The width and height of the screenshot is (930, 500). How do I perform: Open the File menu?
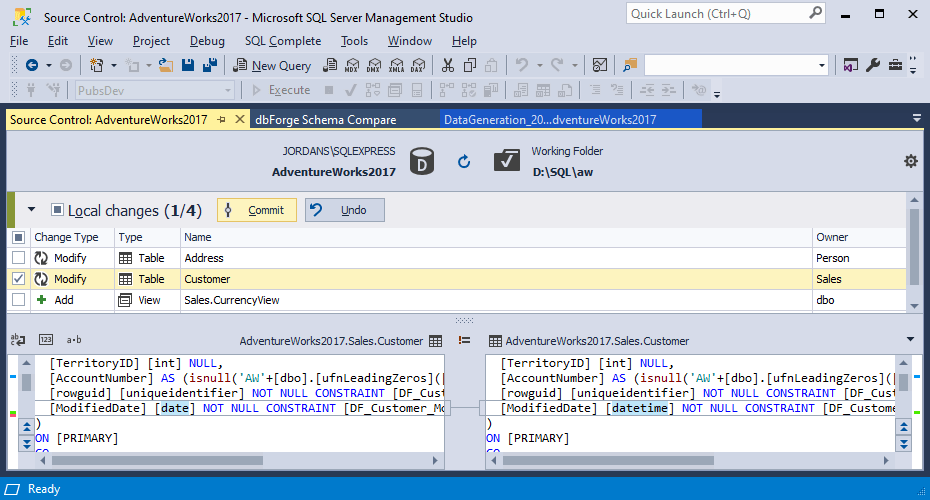coord(19,41)
